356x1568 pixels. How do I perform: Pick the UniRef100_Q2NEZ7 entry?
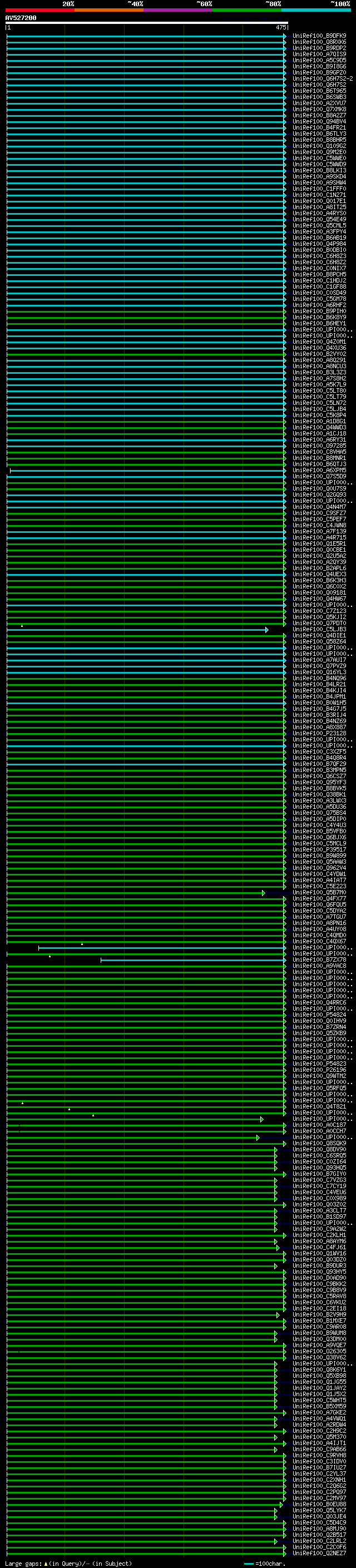(x=319, y=1554)
